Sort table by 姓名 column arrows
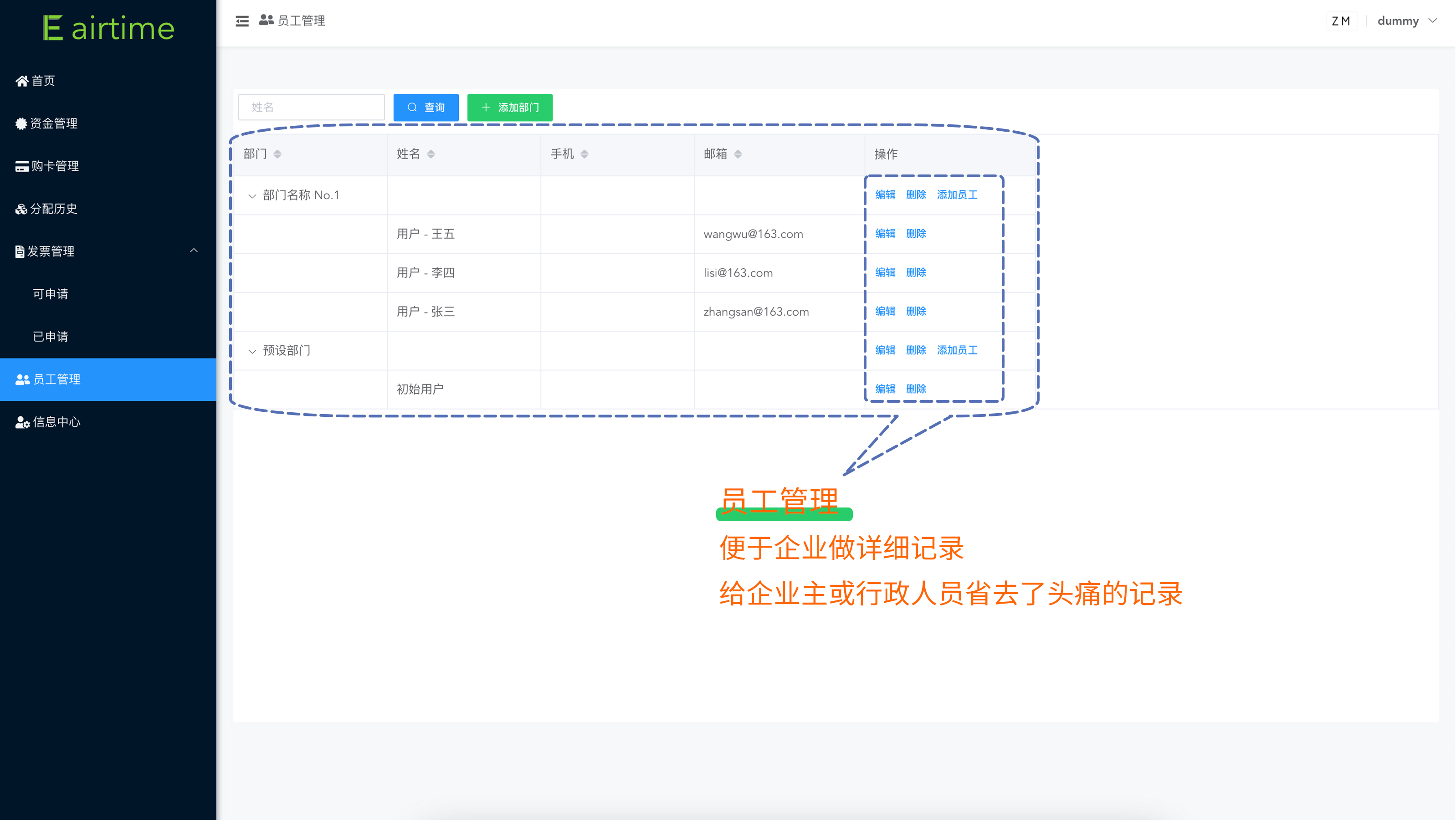The width and height of the screenshot is (1456, 820). (431, 154)
